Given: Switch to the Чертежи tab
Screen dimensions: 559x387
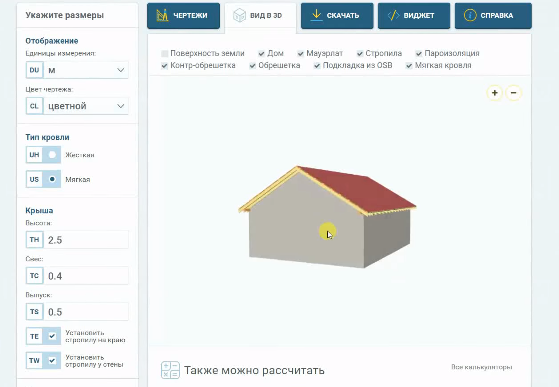Looking at the screenshot, I should click(183, 16).
